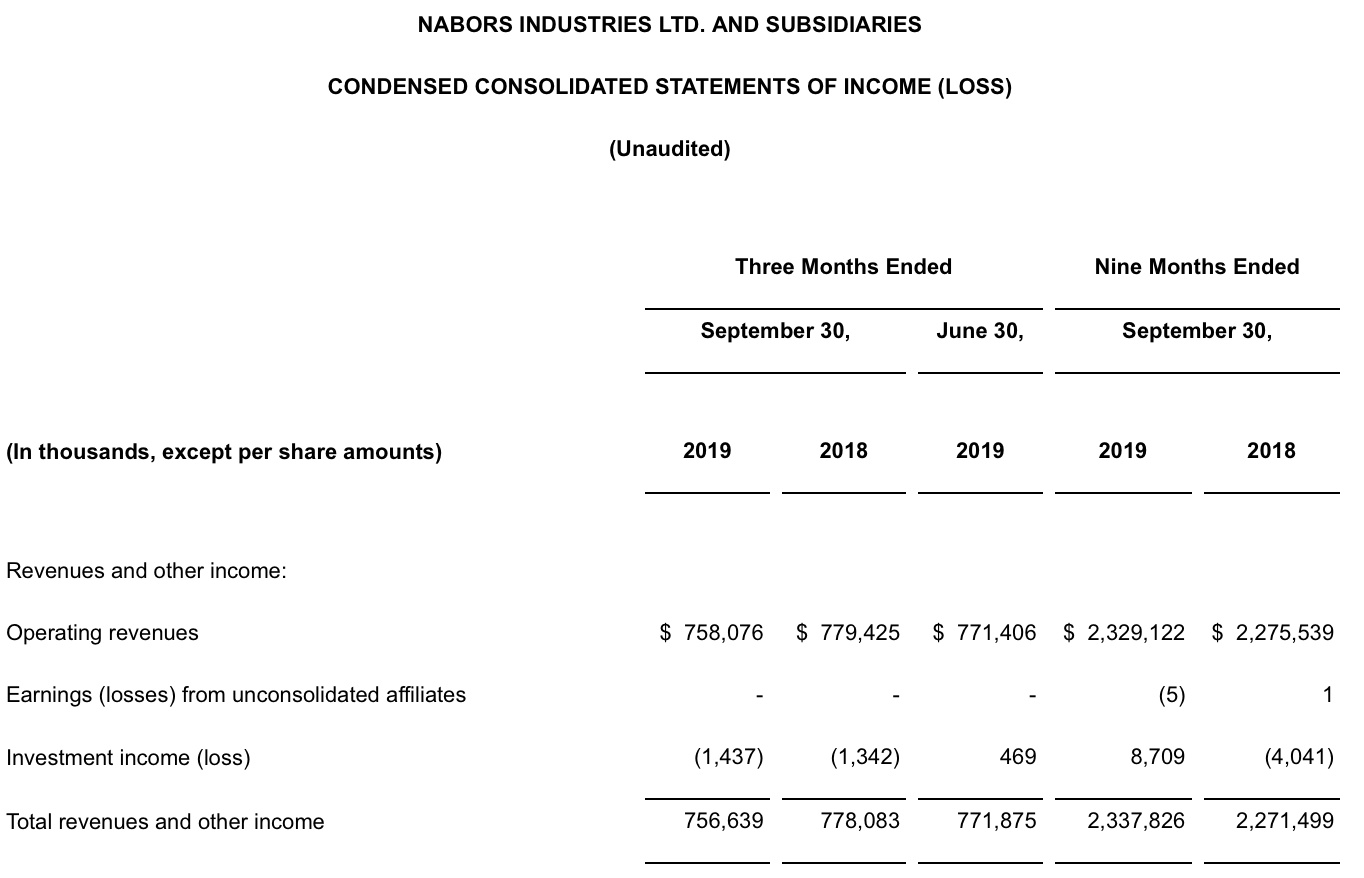Select the 2018 year header above 2,275,539

[1271, 451]
